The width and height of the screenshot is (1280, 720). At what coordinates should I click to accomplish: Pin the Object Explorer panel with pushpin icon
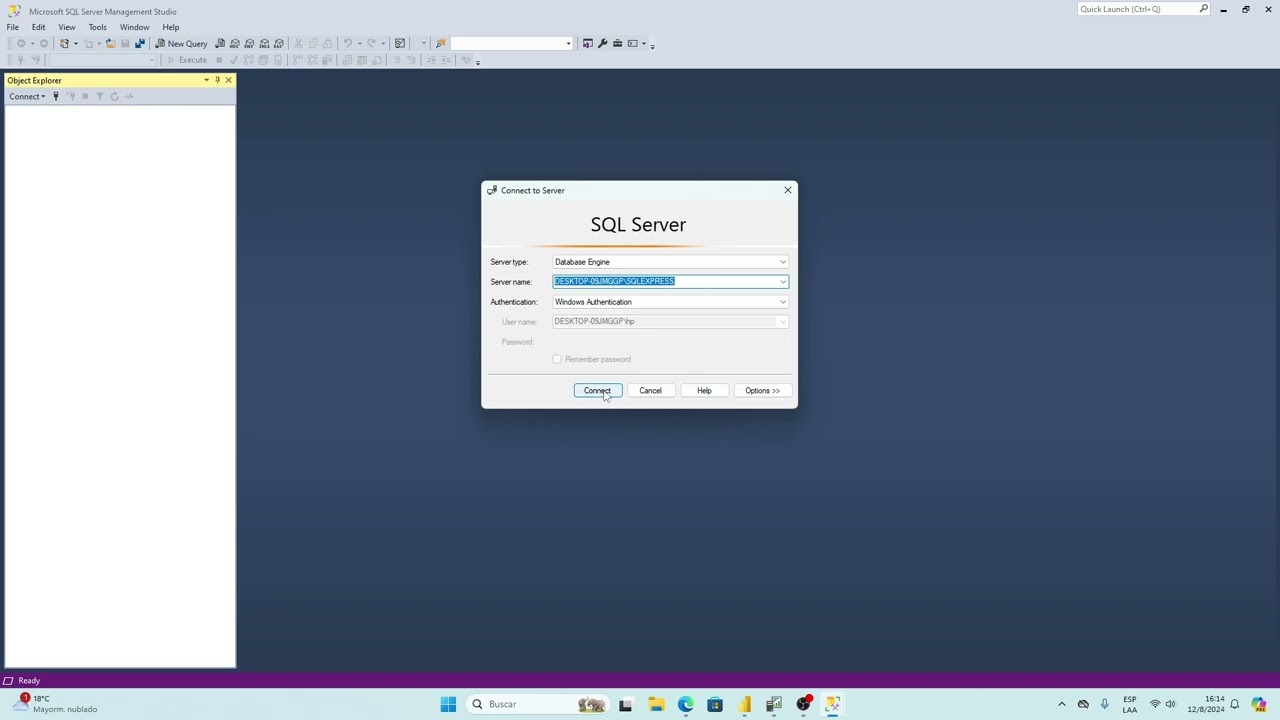click(217, 80)
